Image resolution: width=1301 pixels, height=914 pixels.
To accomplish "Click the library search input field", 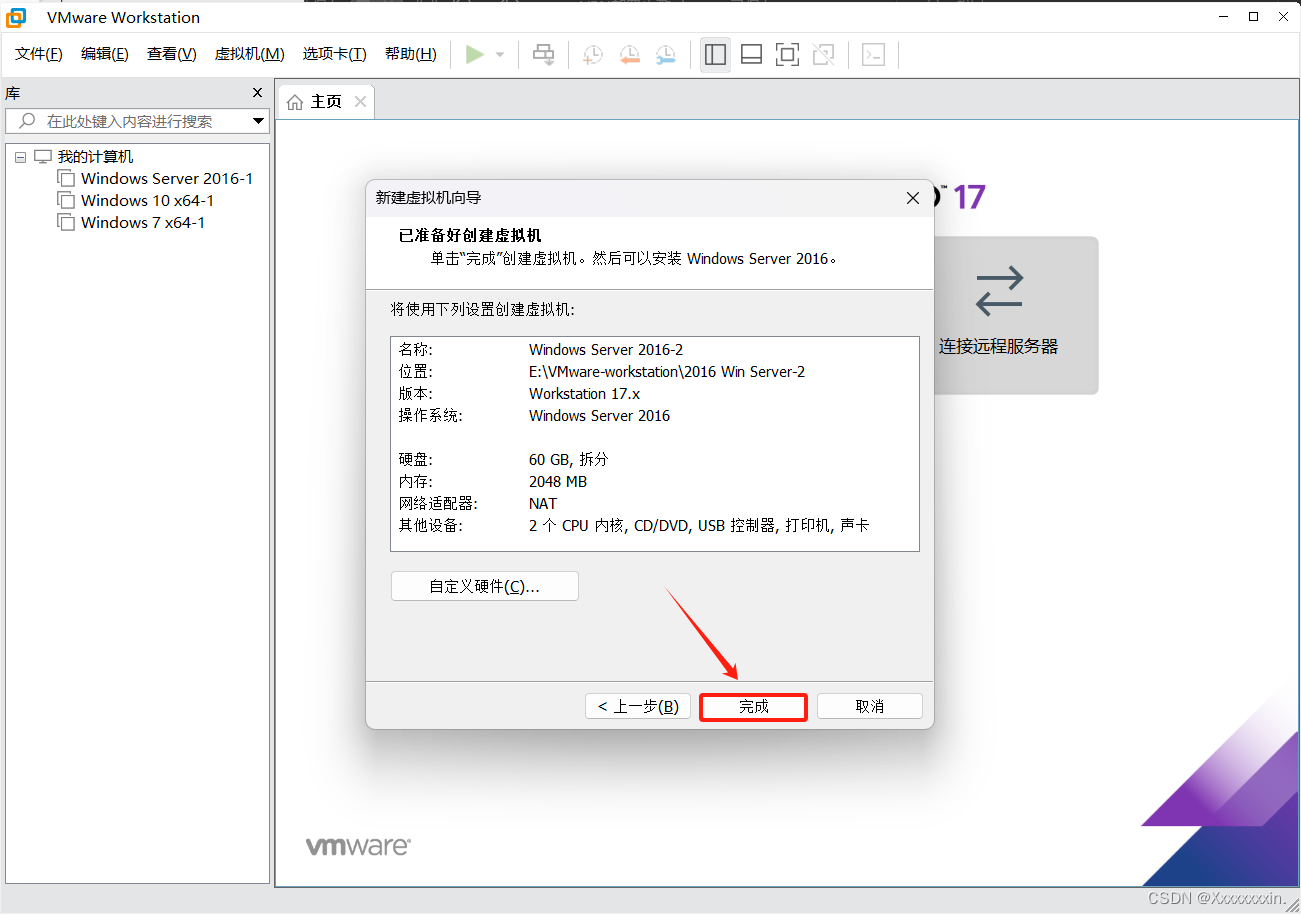I will coord(138,121).
